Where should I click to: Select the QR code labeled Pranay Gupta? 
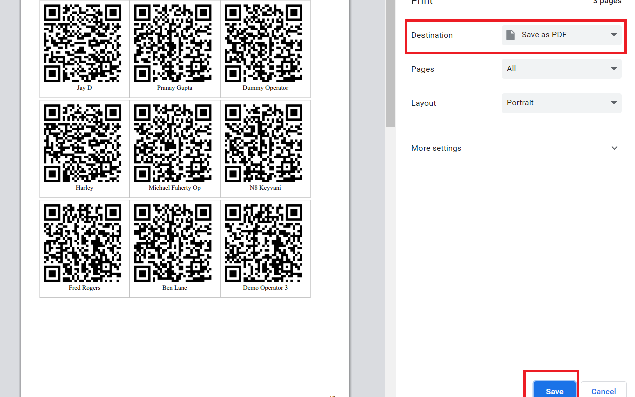coord(173,43)
